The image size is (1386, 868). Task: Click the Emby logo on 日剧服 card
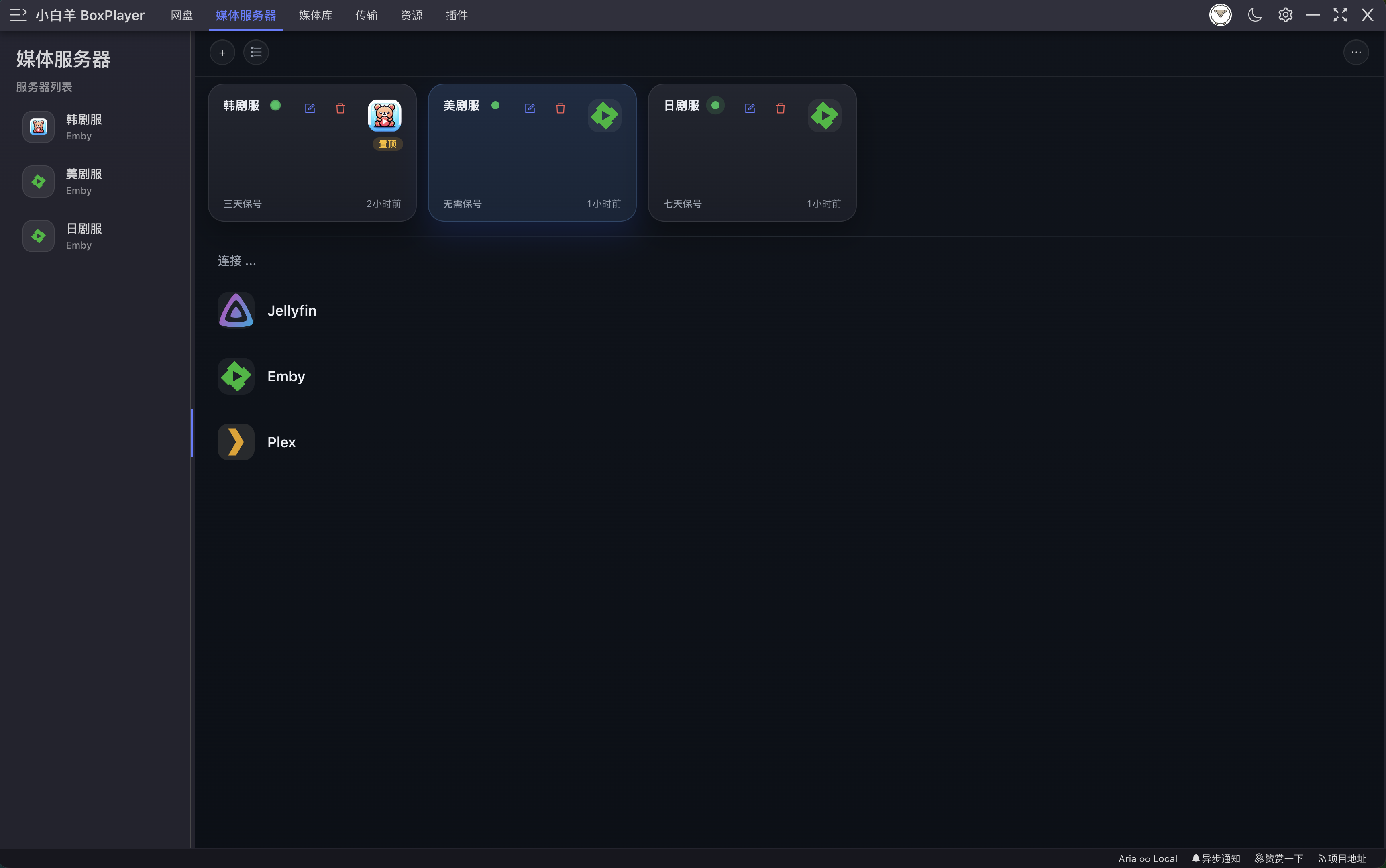(x=824, y=115)
